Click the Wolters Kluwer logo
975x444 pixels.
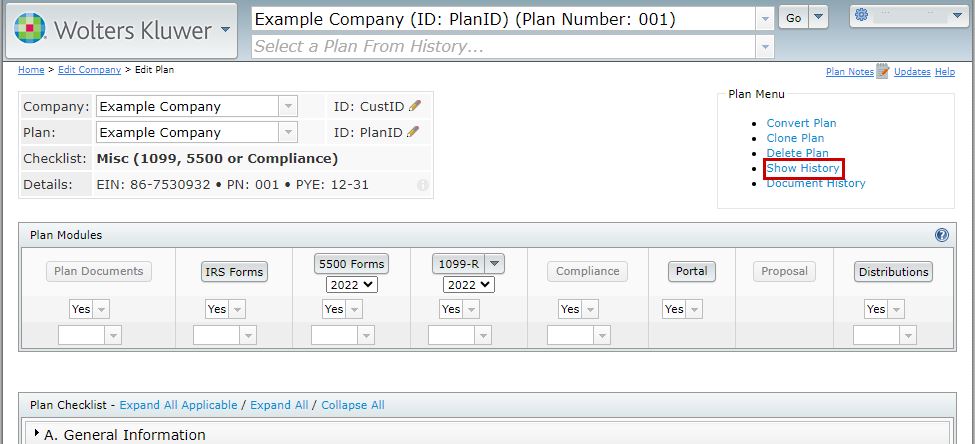(x=32, y=30)
